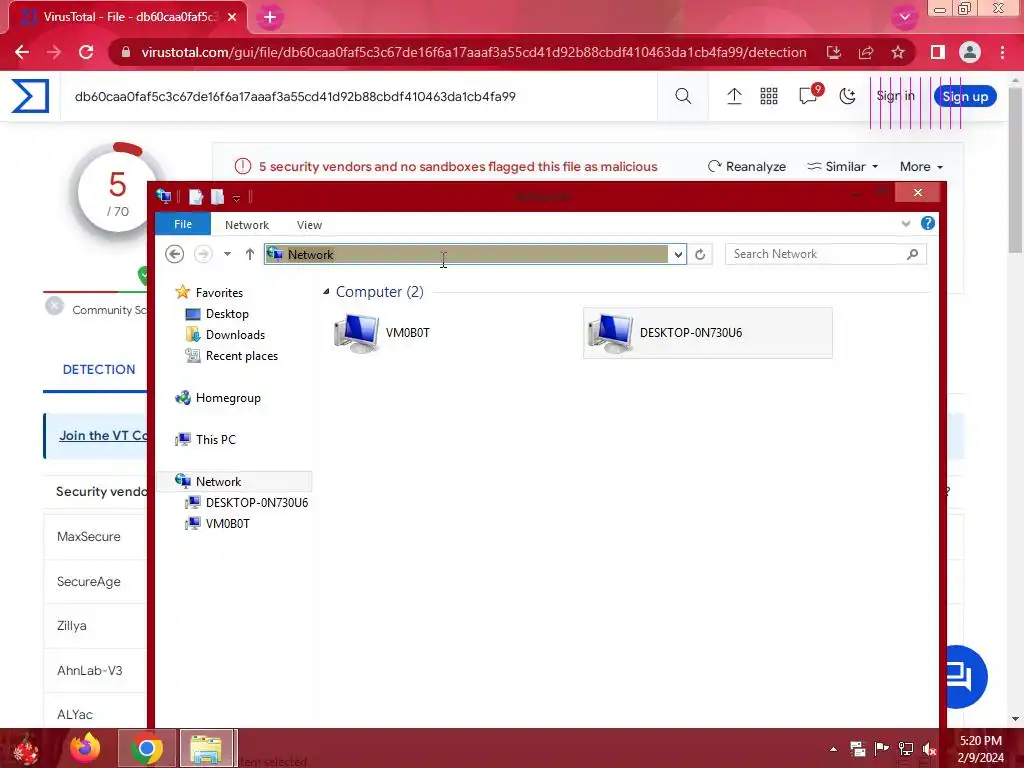The height and width of the screenshot is (768, 1024).
Task: Open the More dropdown
Action: coord(921,167)
